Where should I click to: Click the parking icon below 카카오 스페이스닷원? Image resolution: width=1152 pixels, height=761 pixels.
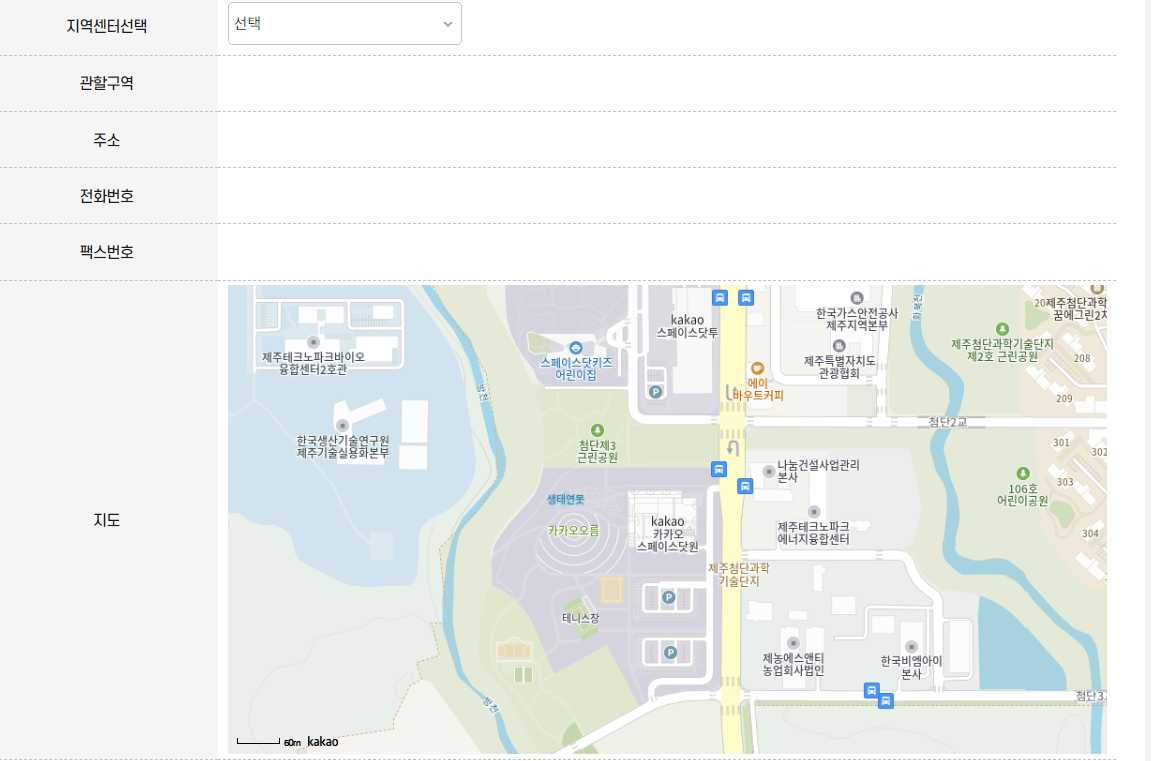670,597
